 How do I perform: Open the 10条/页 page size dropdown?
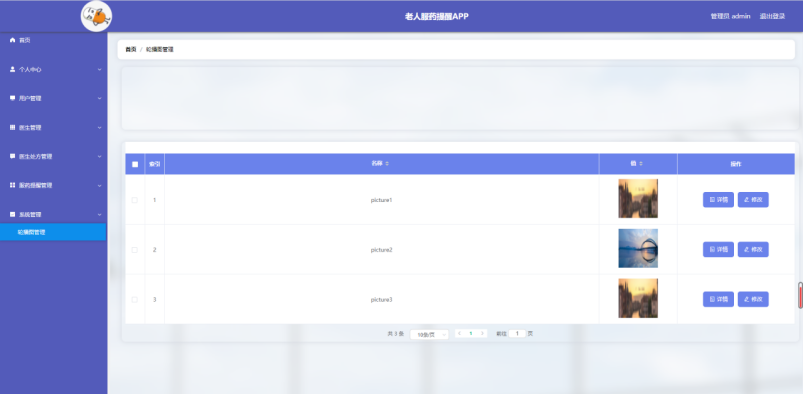[429, 334]
